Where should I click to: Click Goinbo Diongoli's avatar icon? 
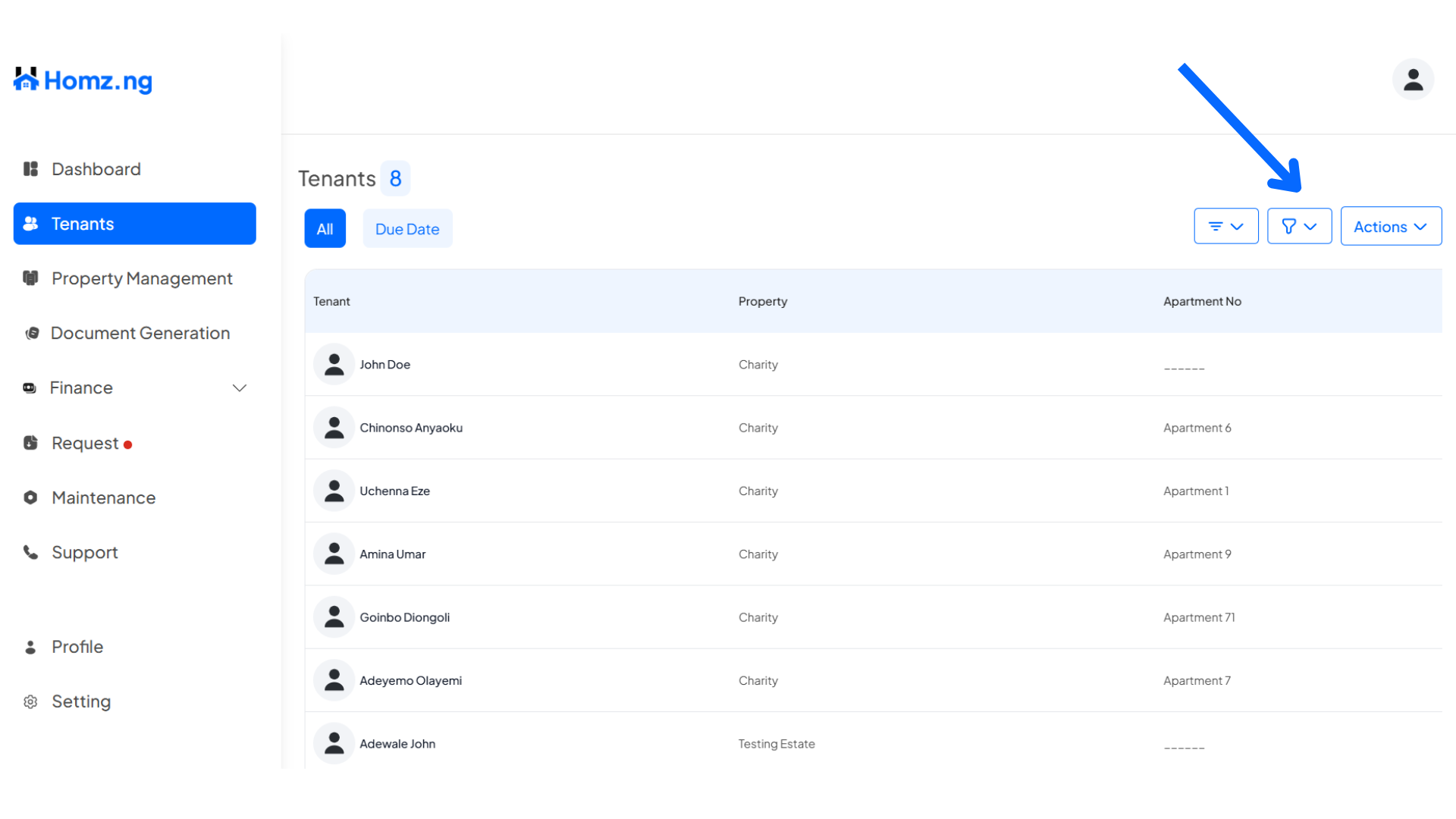(x=334, y=617)
